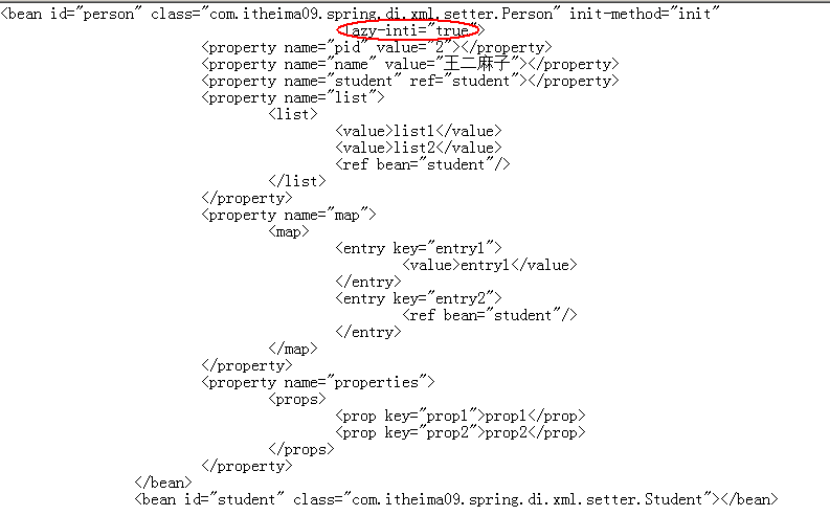The width and height of the screenshot is (831, 517).
Task: Click the red-circled lazy-inti="true" attribute
Action: click(408, 31)
